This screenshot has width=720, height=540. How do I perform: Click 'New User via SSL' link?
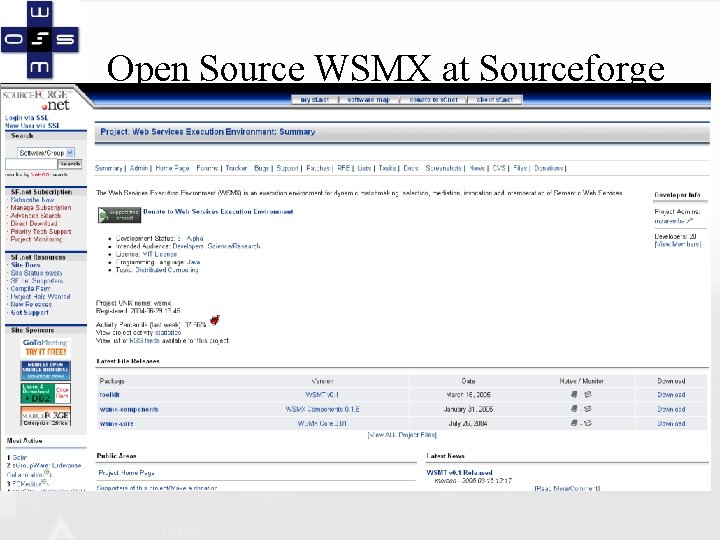coord(32,125)
